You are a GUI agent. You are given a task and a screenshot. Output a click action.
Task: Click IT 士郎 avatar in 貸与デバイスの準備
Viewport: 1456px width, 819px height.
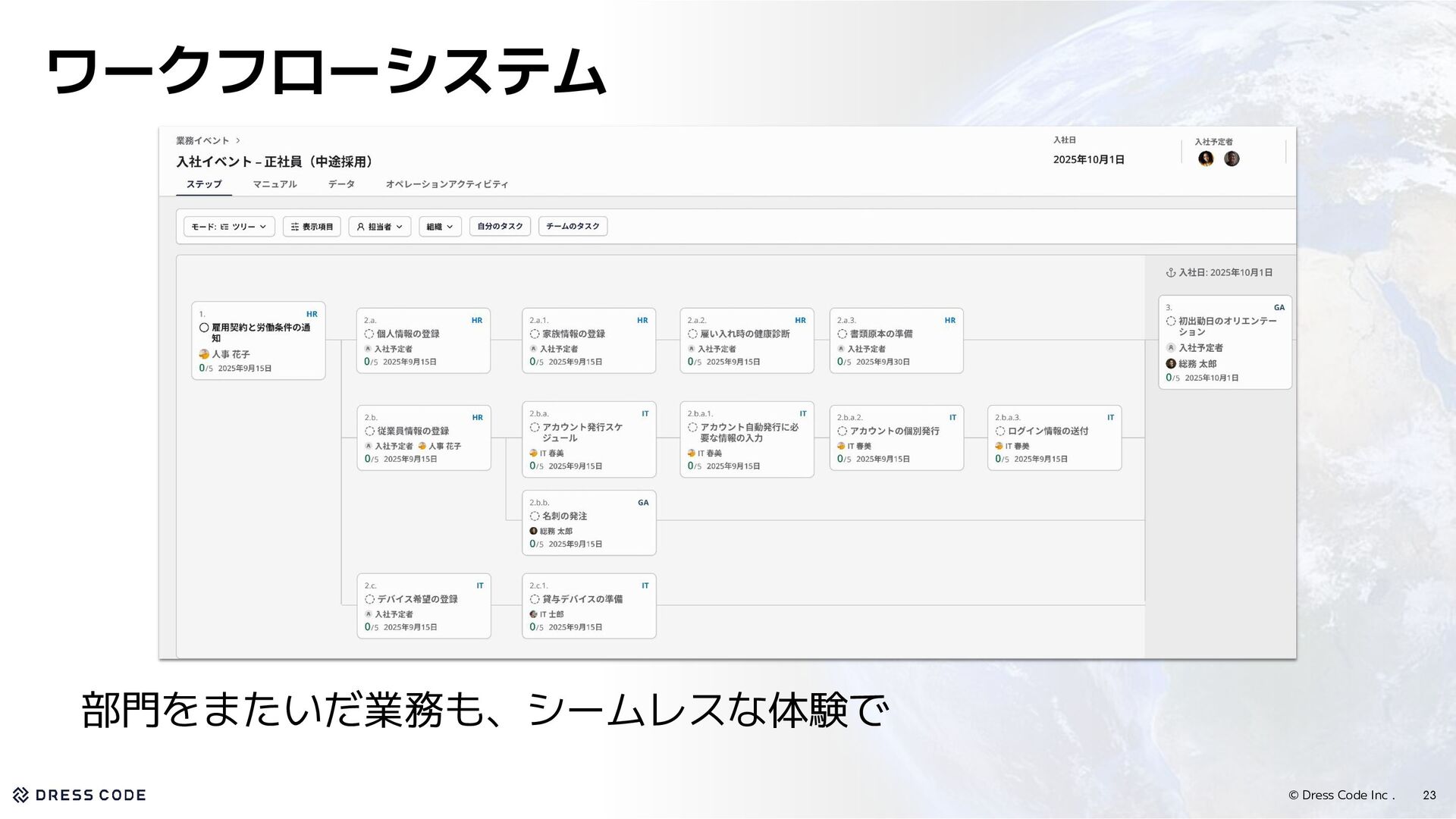533,614
